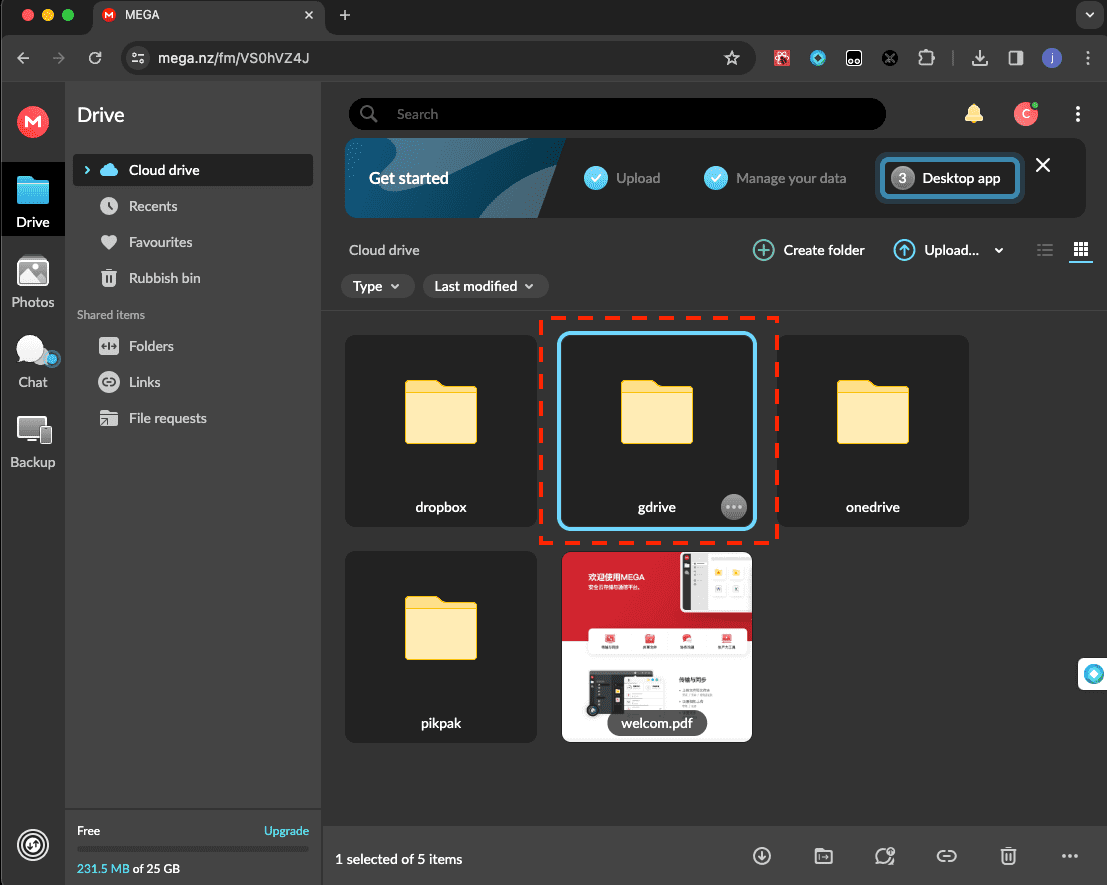
Task: Open shared Links
Action: coord(144,382)
